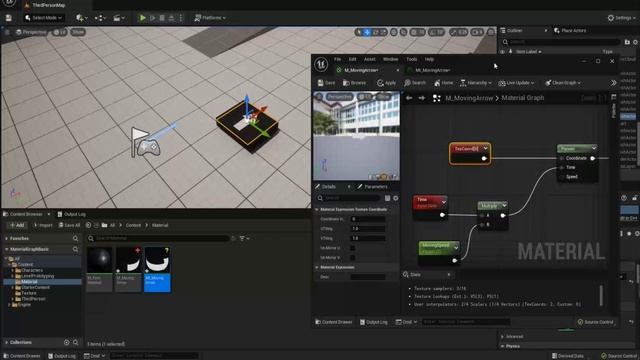Start Play in Editor with the green play button
640x360 pixels.
click(x=142, y=18)
